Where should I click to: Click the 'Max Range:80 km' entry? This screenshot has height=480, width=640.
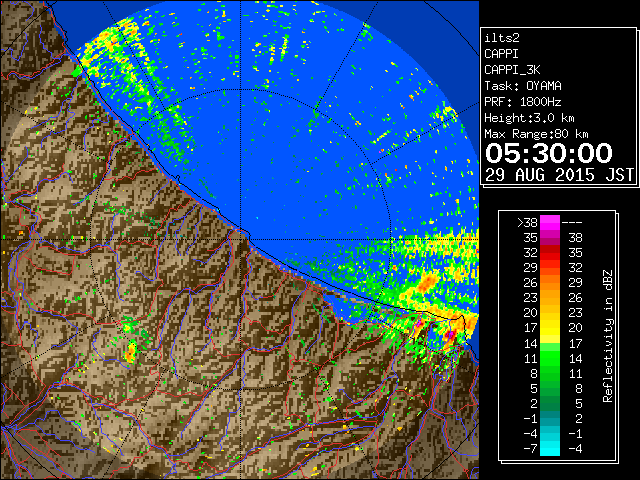pos(536,134)
